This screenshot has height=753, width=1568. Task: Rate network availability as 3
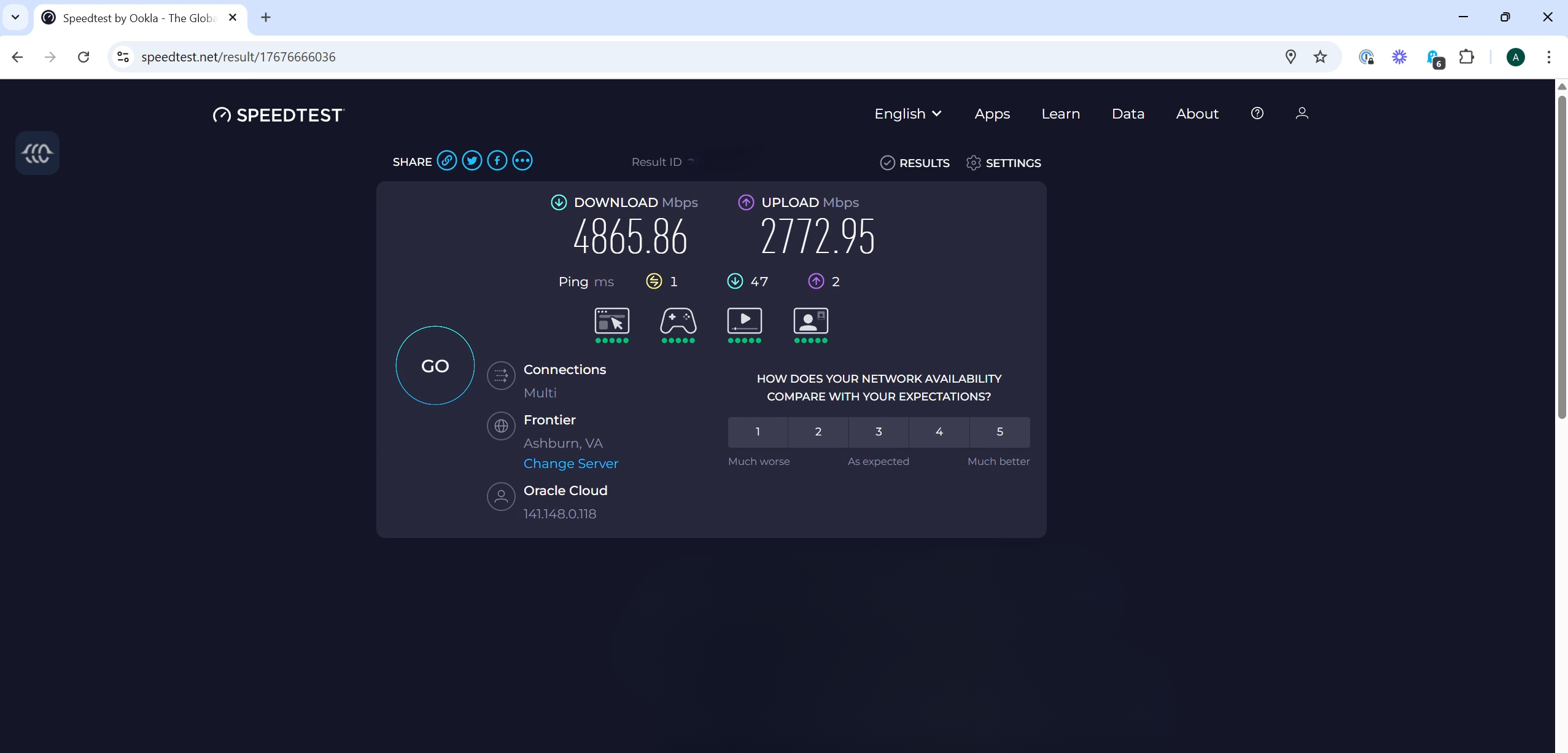(x=879, y=432)
